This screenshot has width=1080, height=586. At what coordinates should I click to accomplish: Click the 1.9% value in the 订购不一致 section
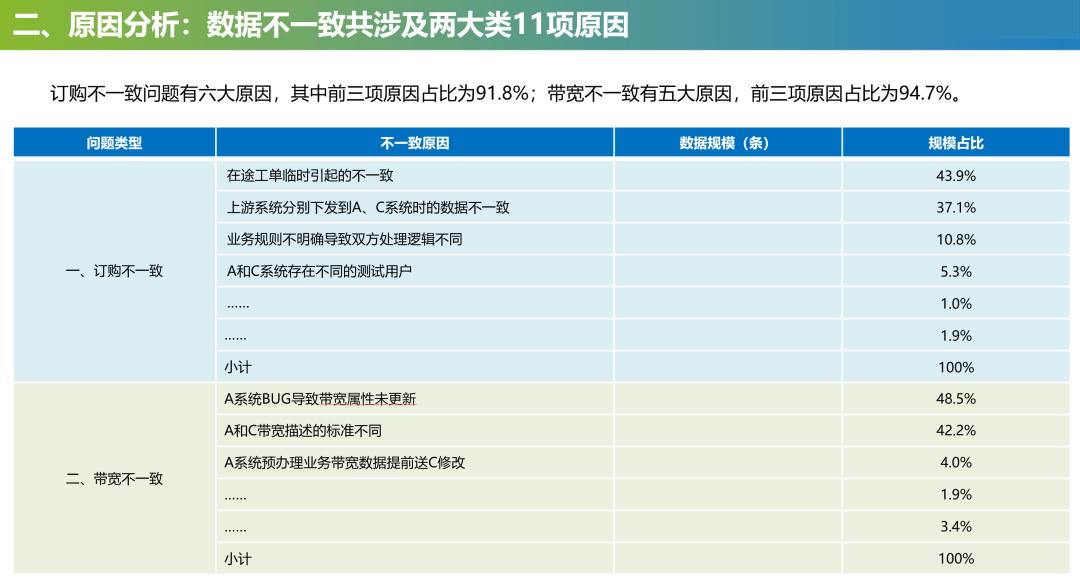pyautogui.click(x=955, y=335)
